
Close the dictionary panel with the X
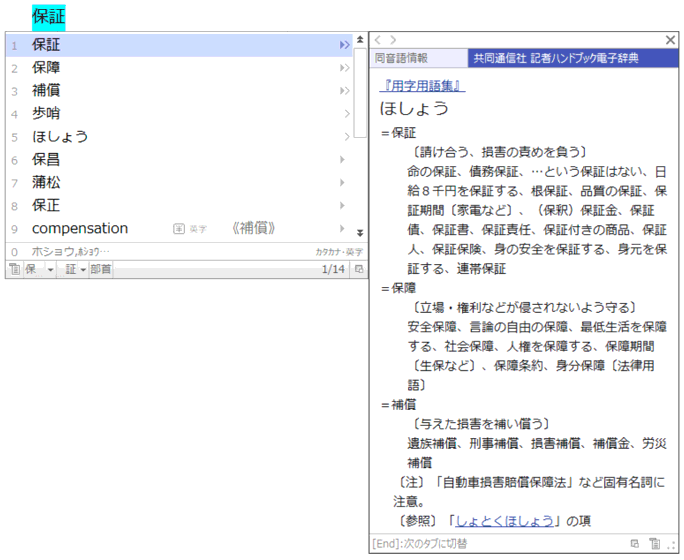(670, 40)
